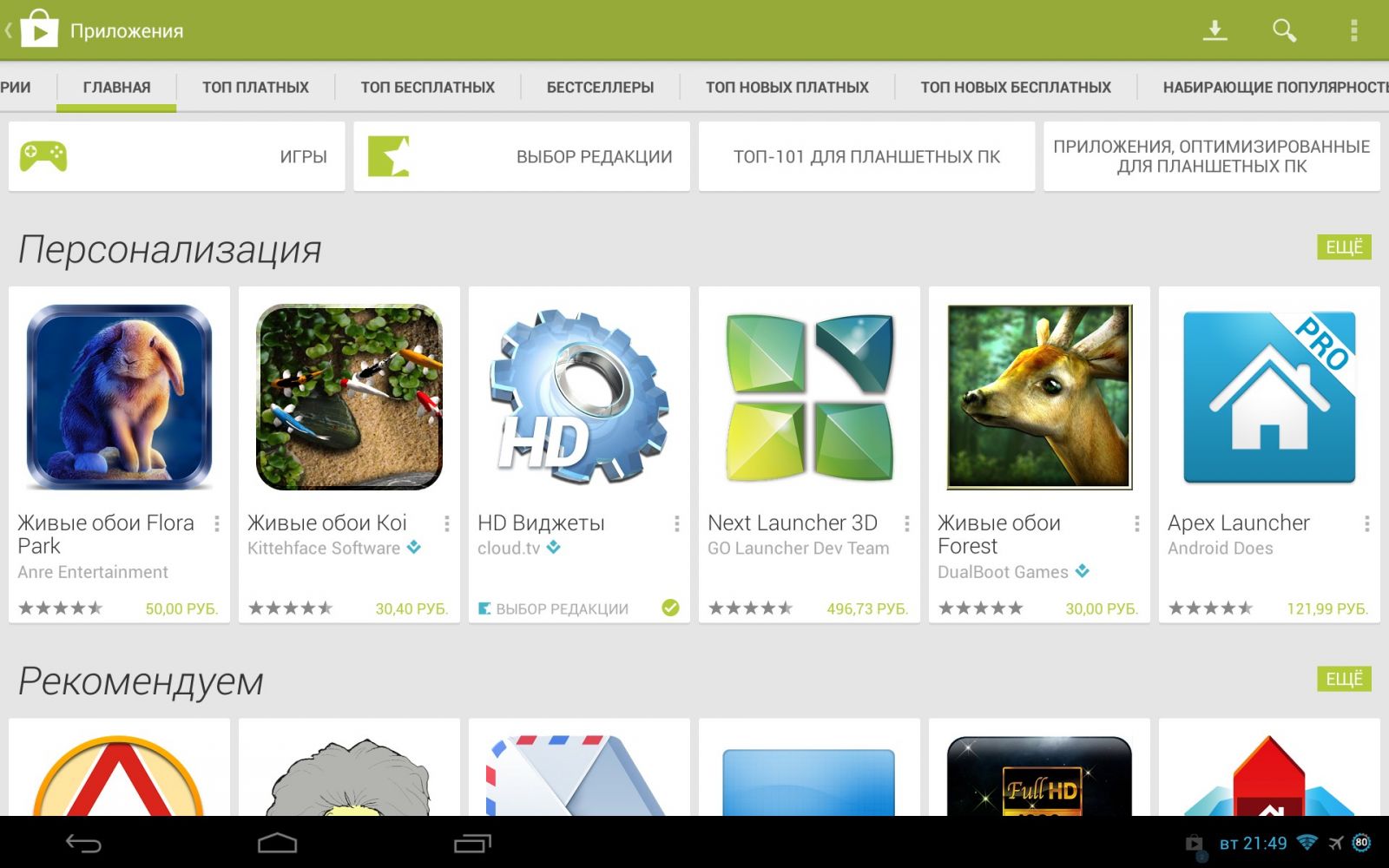Open options menu for Живые обои Koi

pos(446,523)
